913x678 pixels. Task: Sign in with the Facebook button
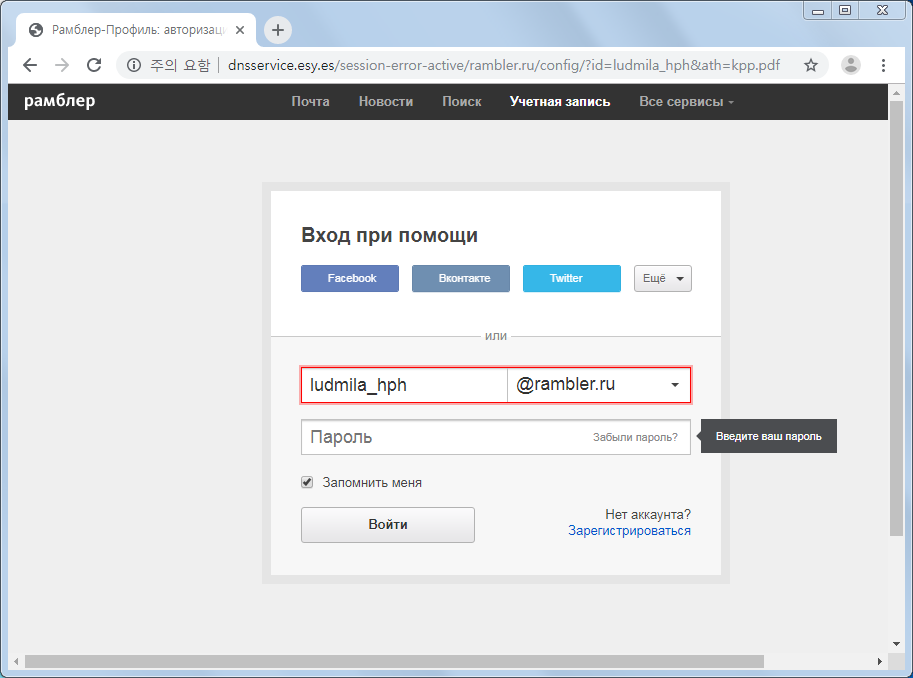click(x=350, y=278)
